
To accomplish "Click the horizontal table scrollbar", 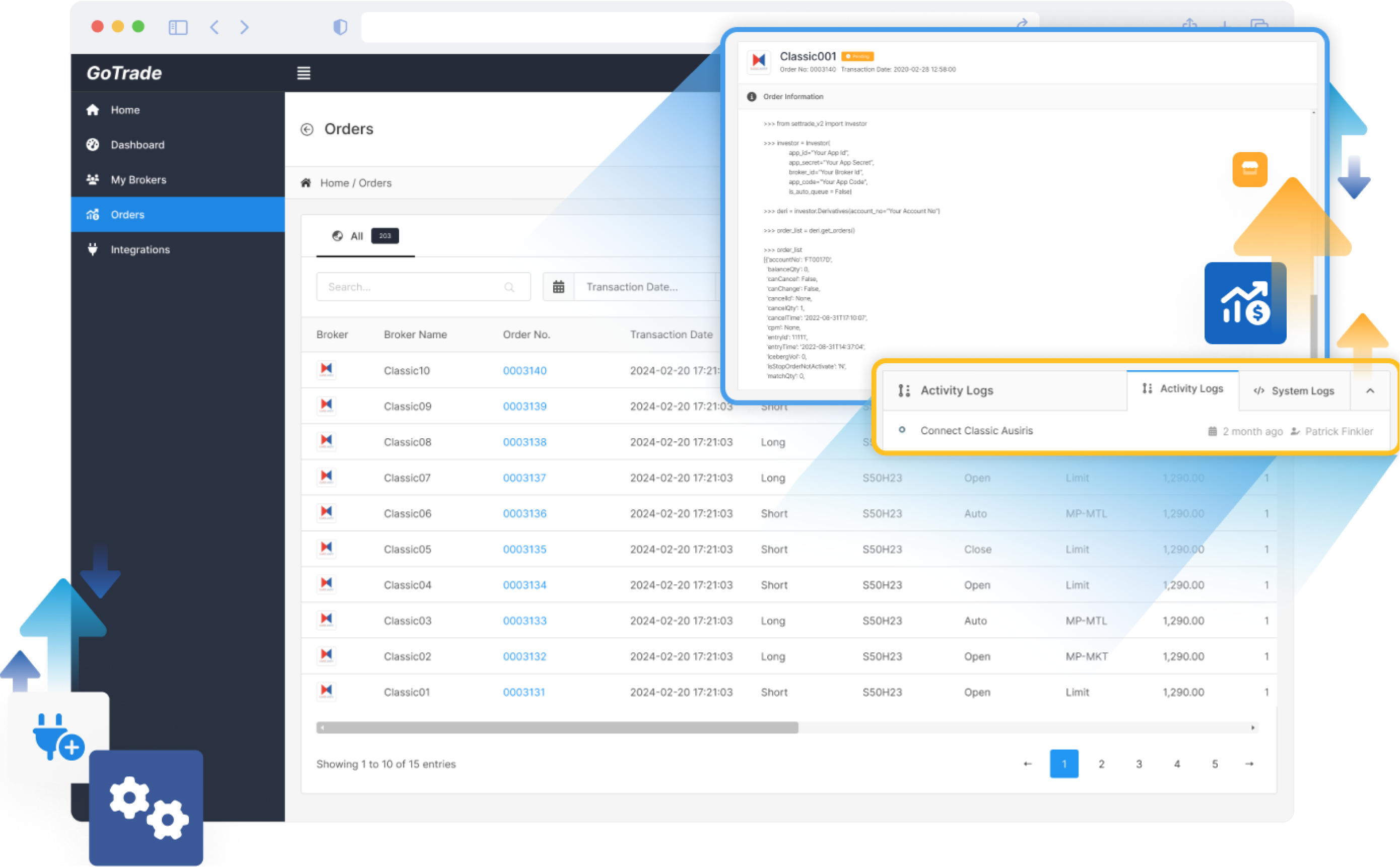I will (557, 727).
